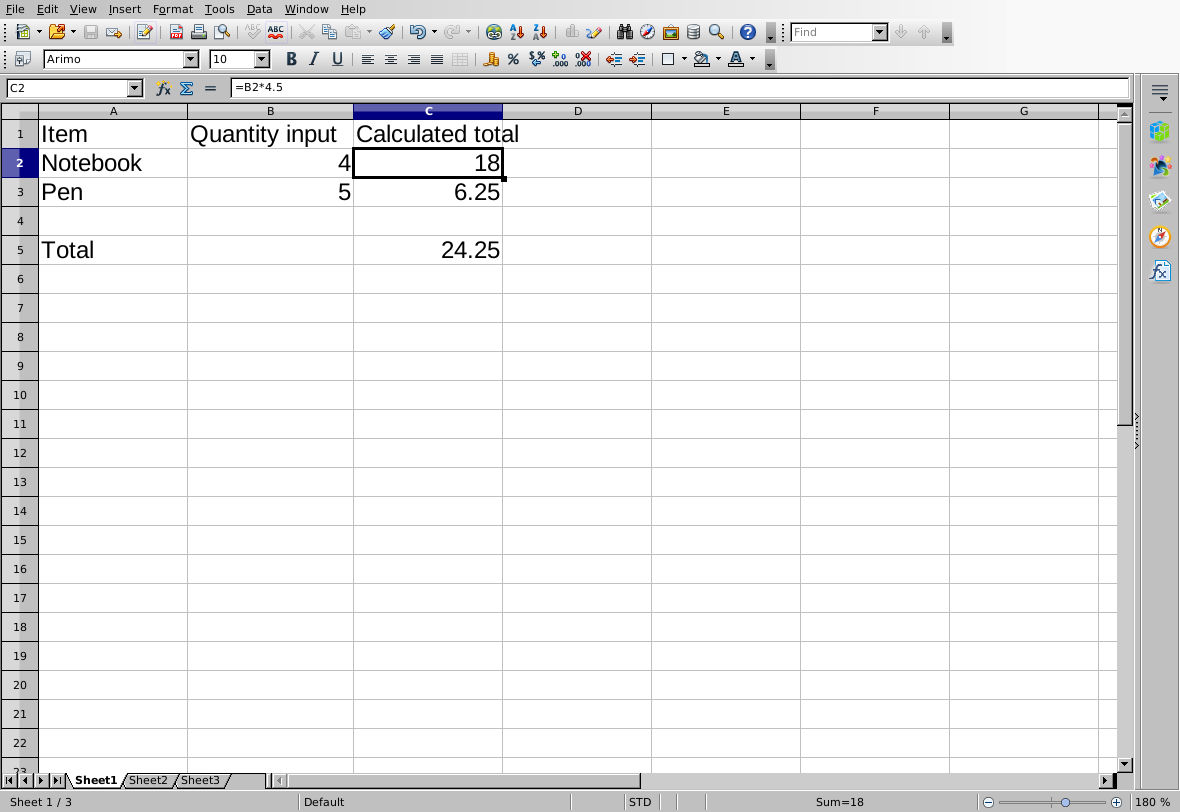Add a decimal place

[560, 59]
